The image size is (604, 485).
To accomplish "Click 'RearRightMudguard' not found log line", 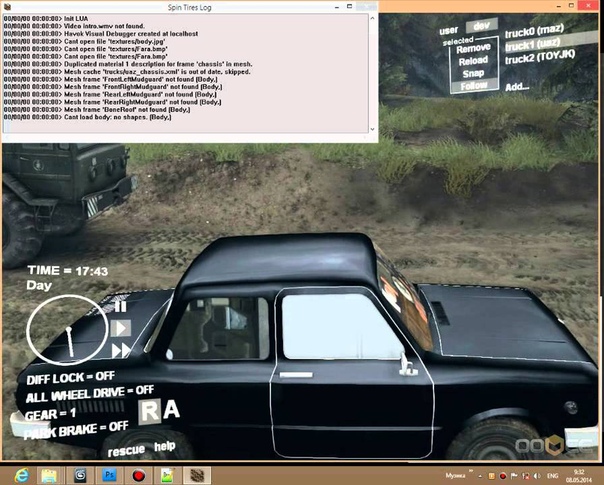I will (112, 102).
